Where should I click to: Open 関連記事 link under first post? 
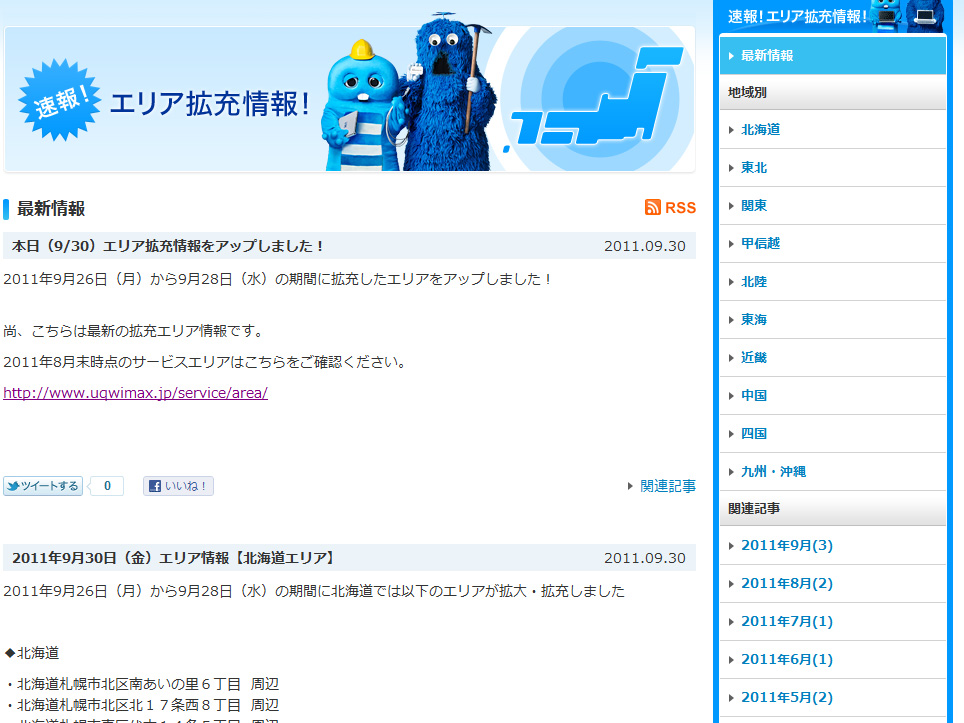coord(667,486)
